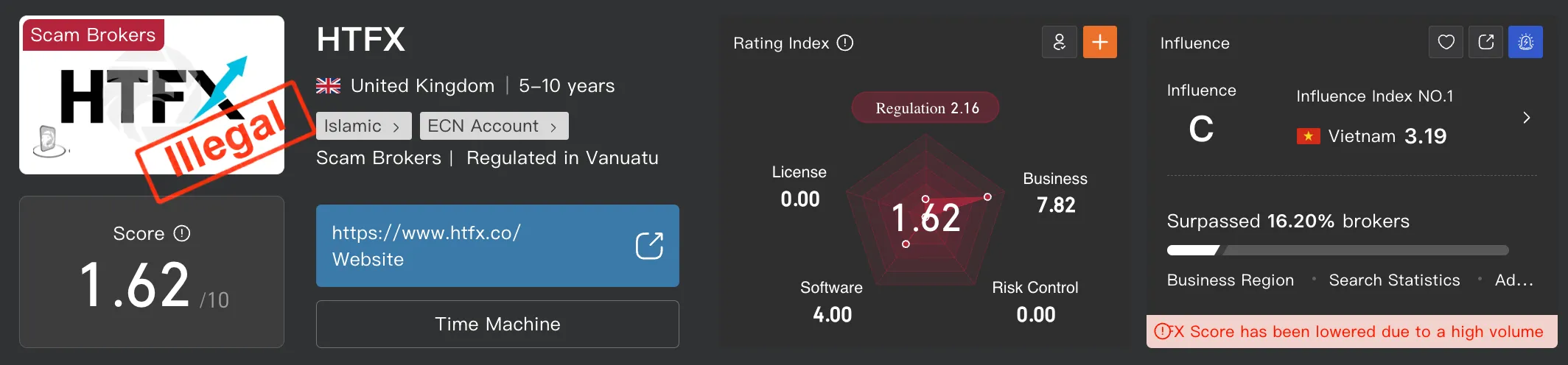This screenshot has height=365, width=1568.
Task: Click the Influence grade C
Action: (x=1201, y=130)
